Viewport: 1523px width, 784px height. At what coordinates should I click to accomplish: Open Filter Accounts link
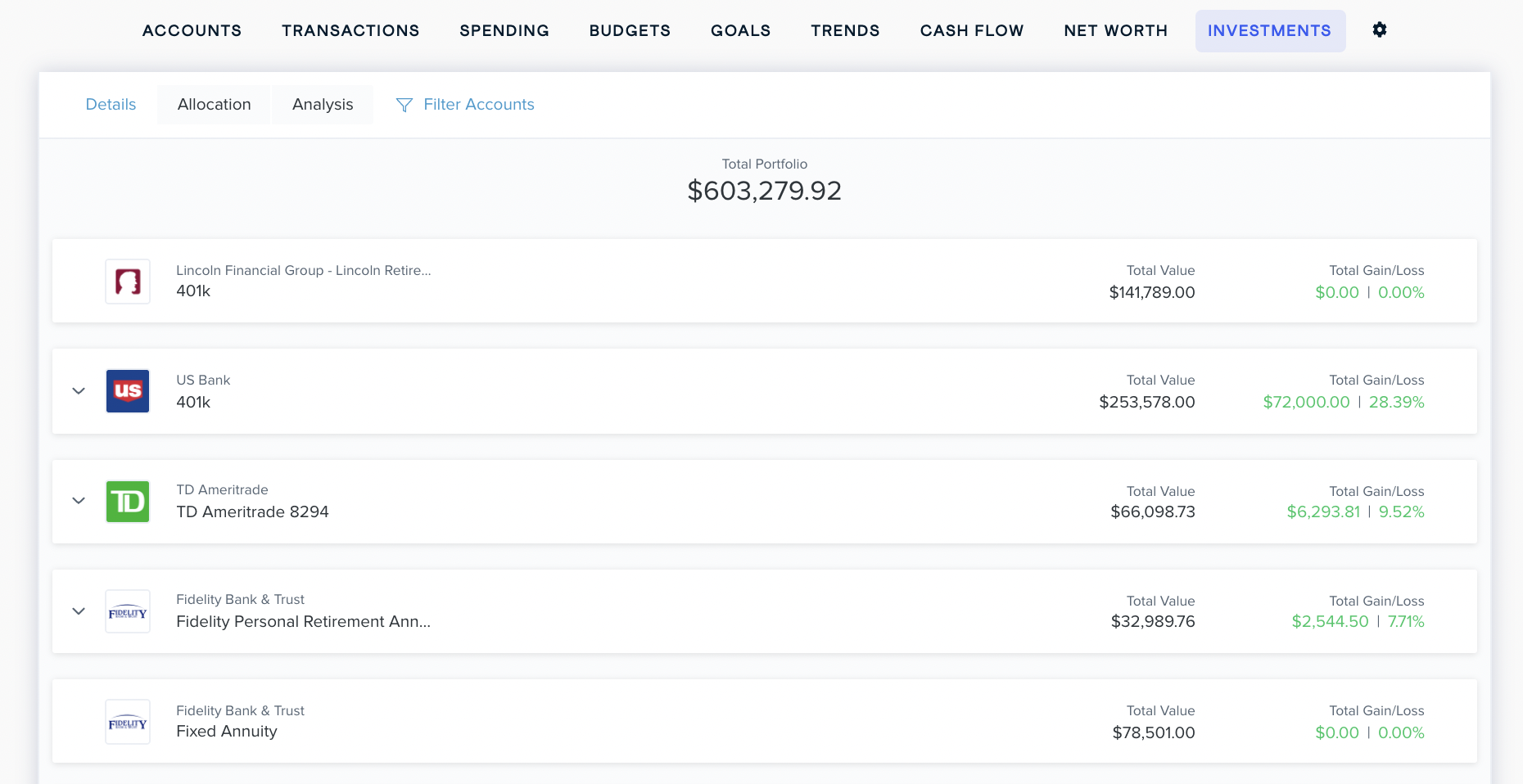pyautogui.click(x=478, y=105)
